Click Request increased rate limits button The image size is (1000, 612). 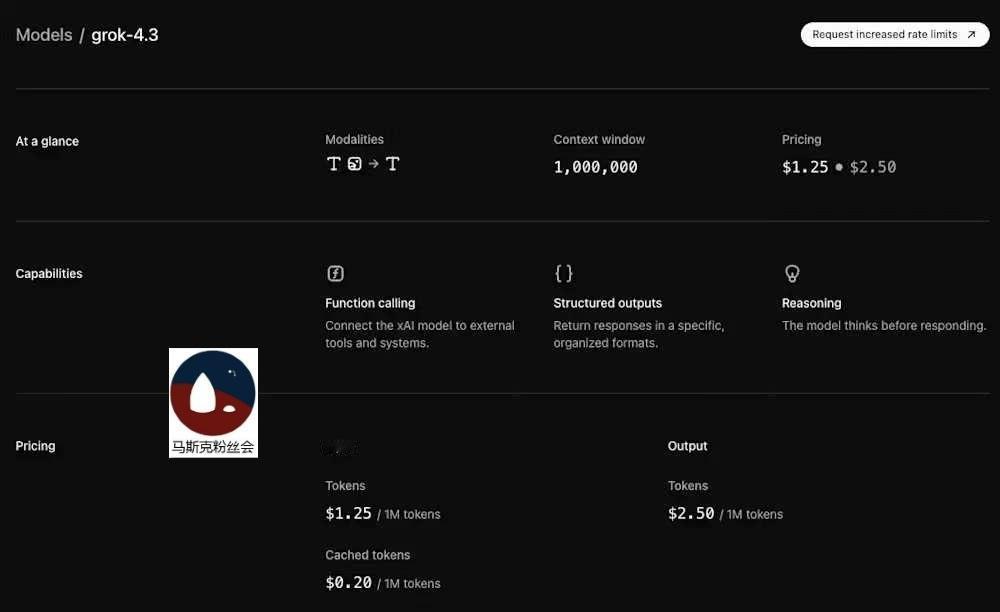pos(895,34)
